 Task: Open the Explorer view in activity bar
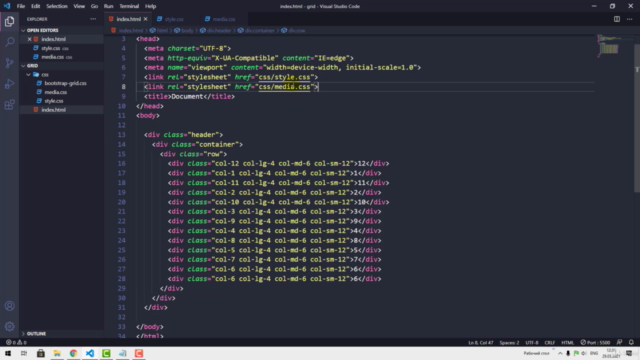[x=9, y=21]
